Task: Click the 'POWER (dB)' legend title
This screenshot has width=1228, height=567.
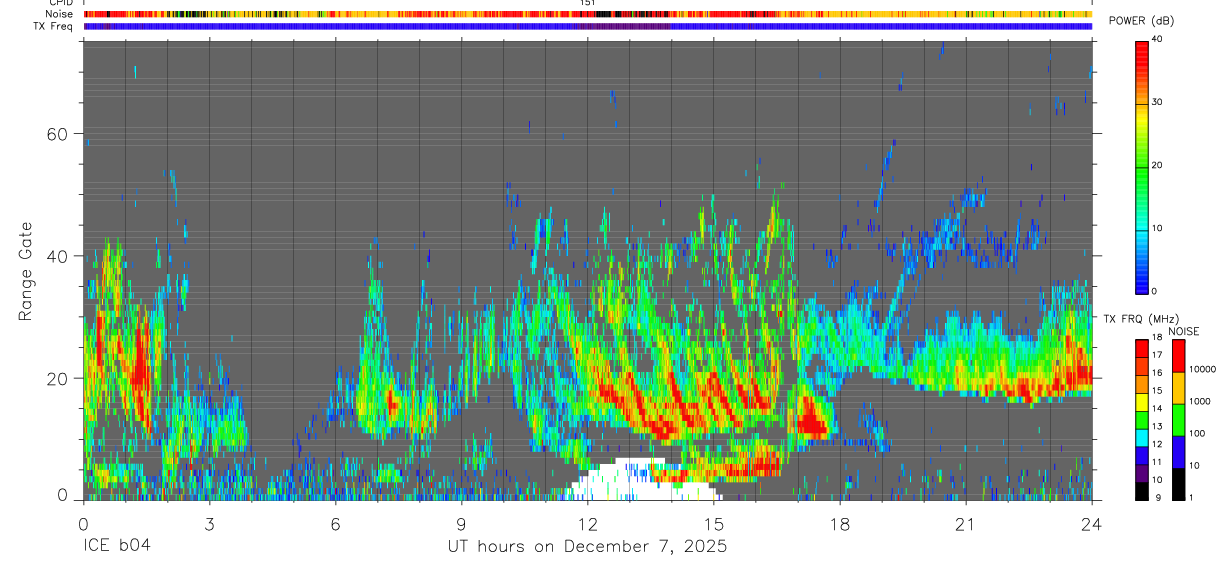Action: pos(1142,22)
